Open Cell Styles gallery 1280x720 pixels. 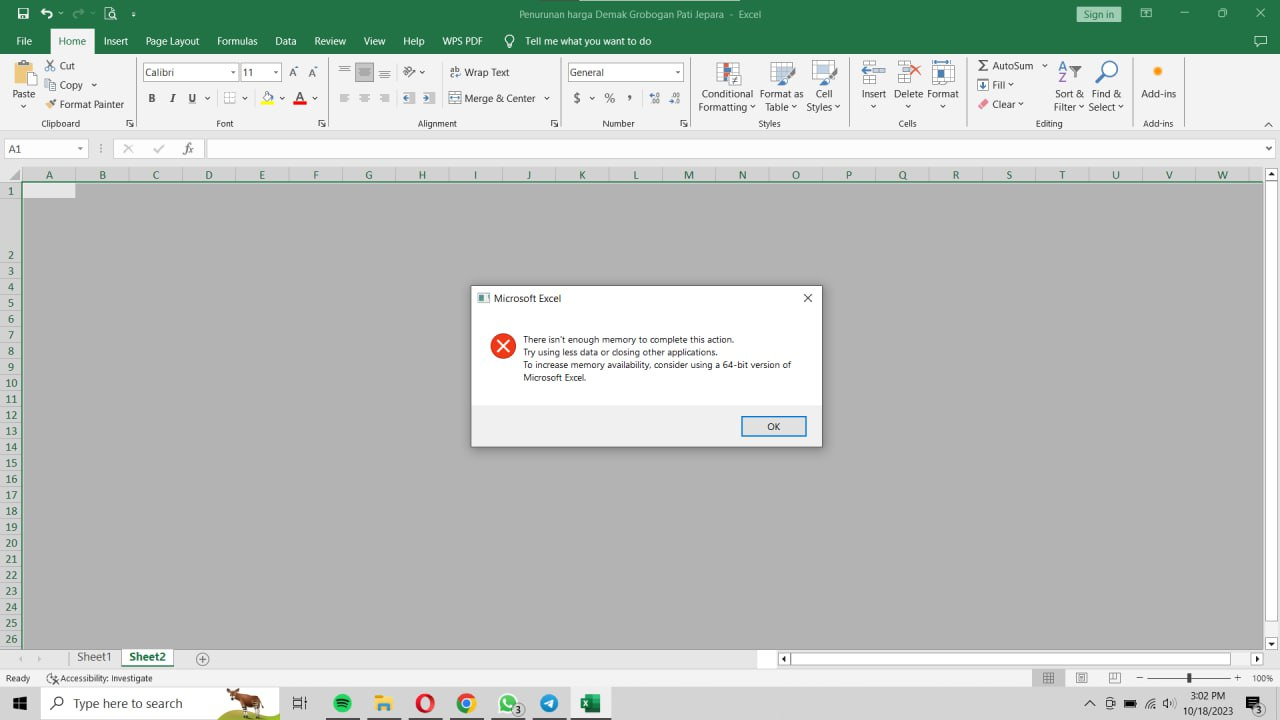pos(824,87)
